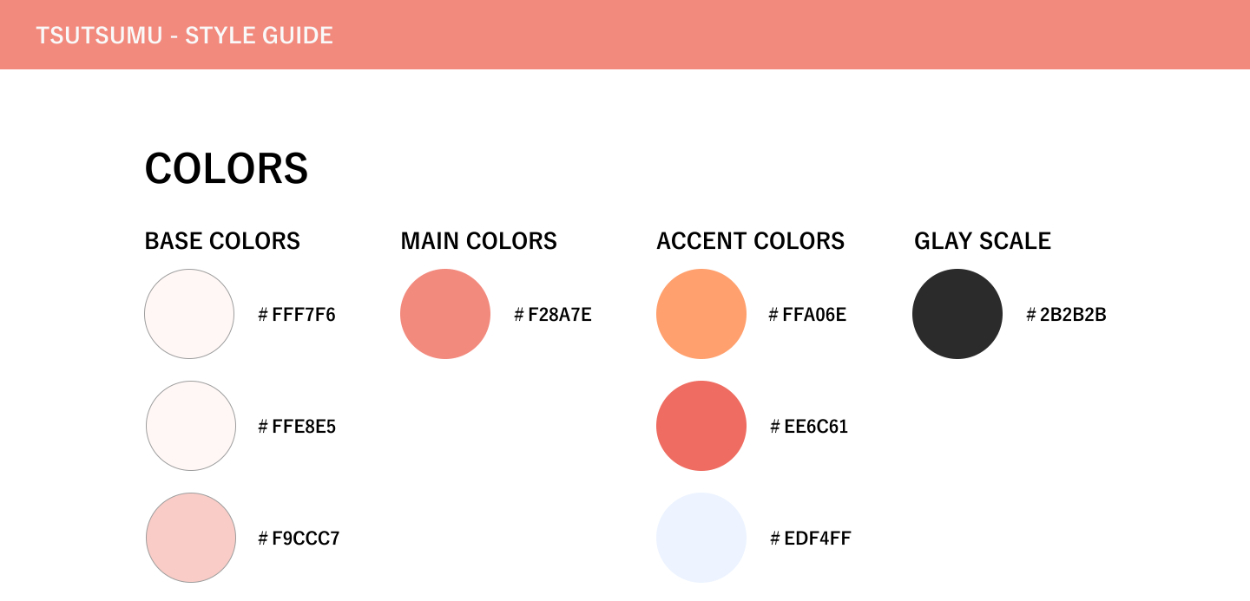This screenshot has height=601, width=1250.
Task: Select the ACCENT COLORS heading
Action: [750, 241]
